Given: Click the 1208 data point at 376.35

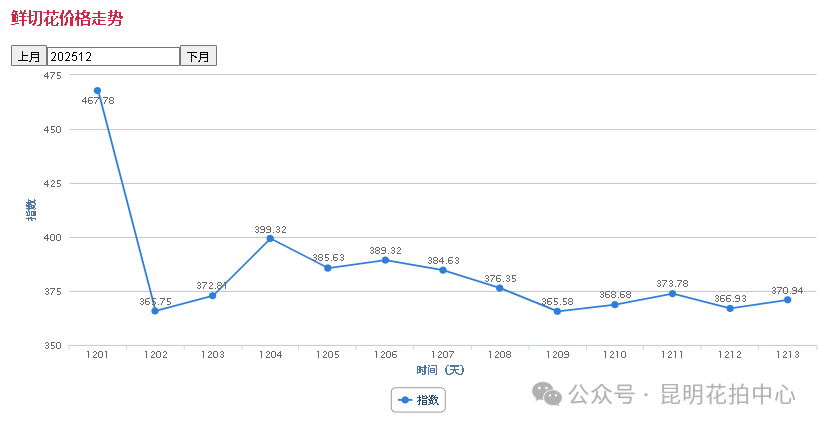Looking at the screenshot, I should point(500,288).
